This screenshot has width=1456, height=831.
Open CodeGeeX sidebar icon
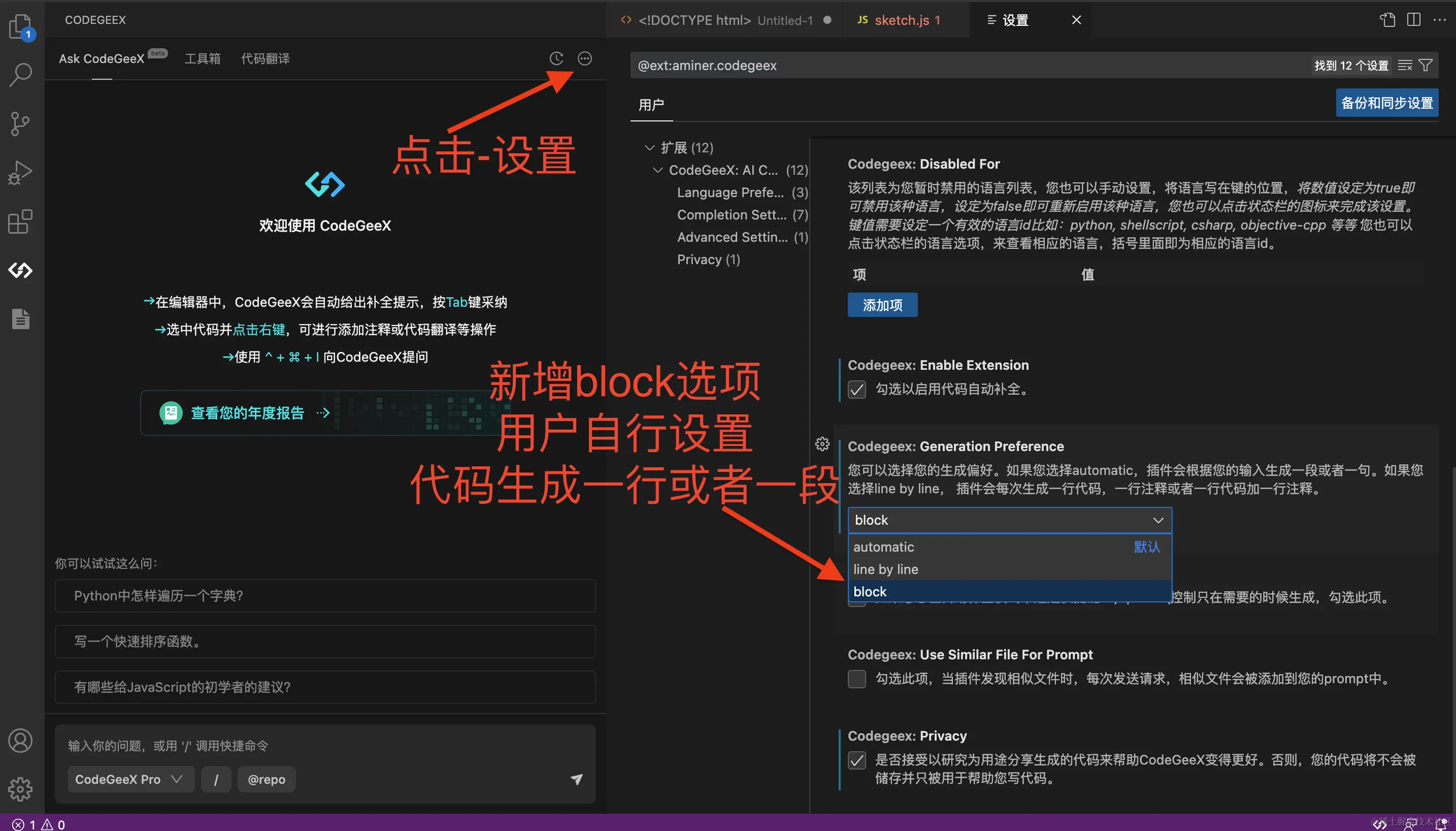click(x=20, y=270)
